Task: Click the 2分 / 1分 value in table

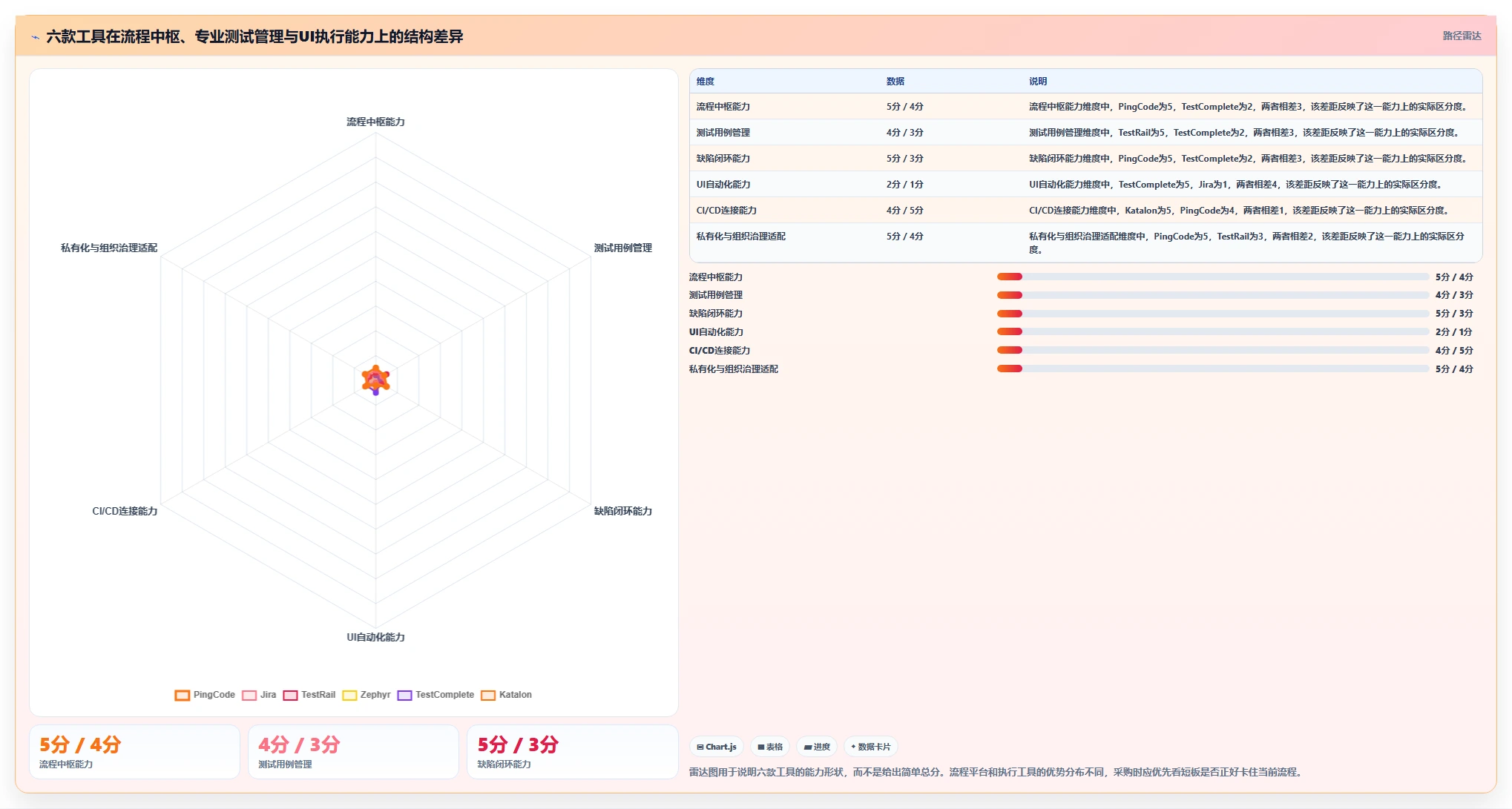Action: coord(905,185)
